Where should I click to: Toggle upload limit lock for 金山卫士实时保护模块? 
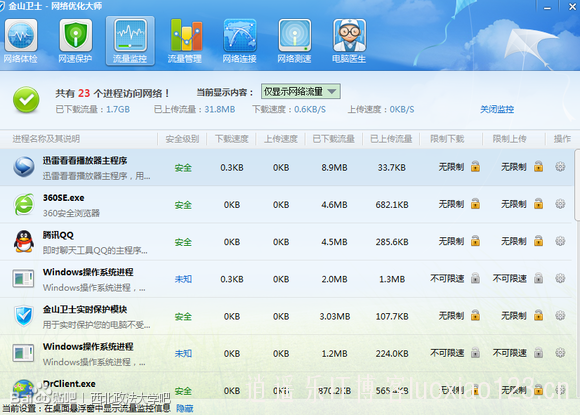pyautogui.click(x=539, y=316)
